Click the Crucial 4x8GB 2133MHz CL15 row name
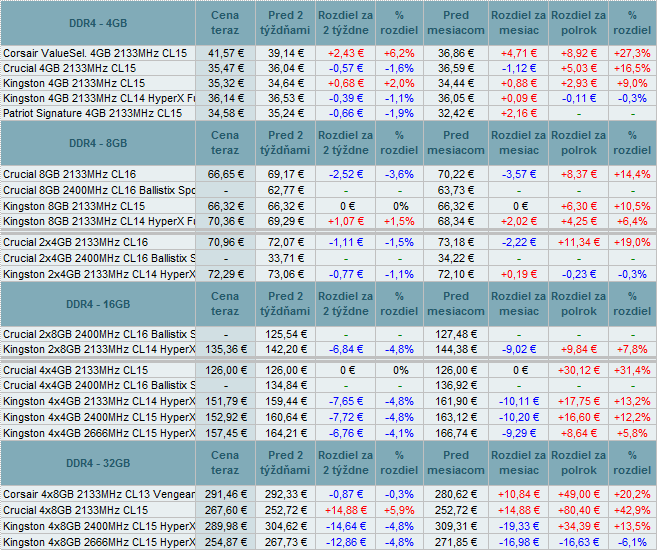 click(x=75, y=510)
